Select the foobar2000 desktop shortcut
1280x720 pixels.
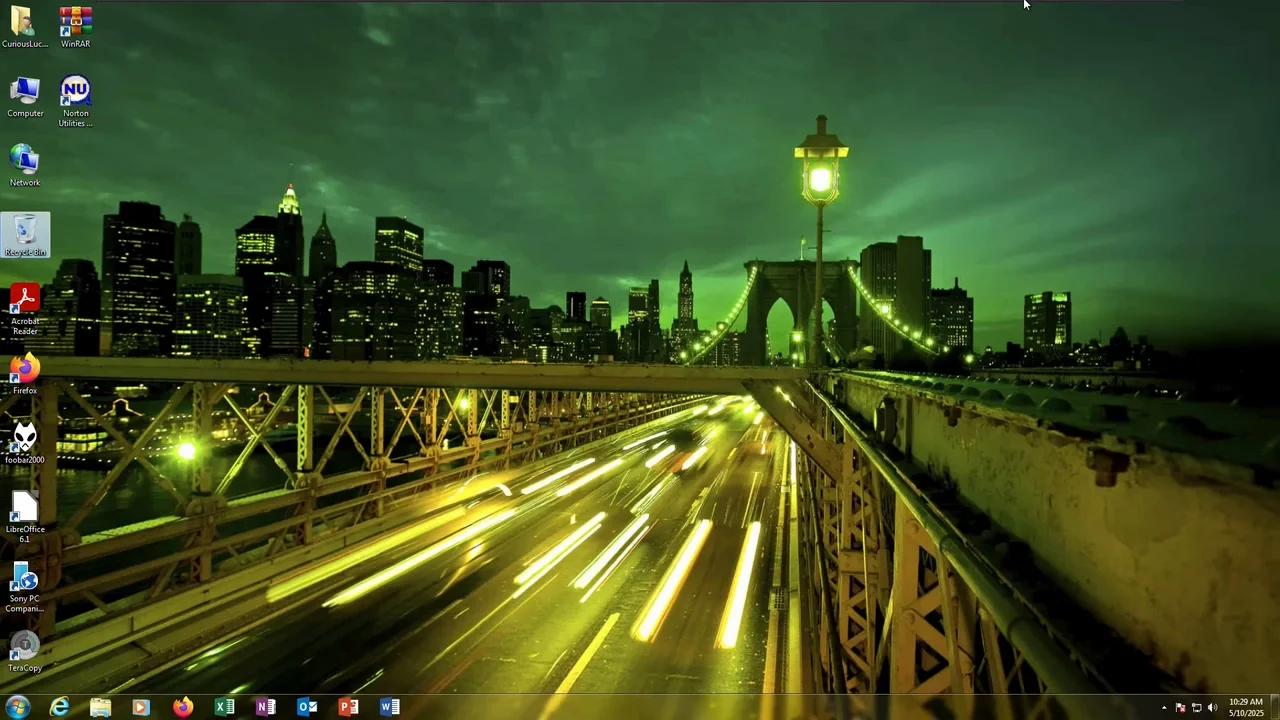point(25,443)
